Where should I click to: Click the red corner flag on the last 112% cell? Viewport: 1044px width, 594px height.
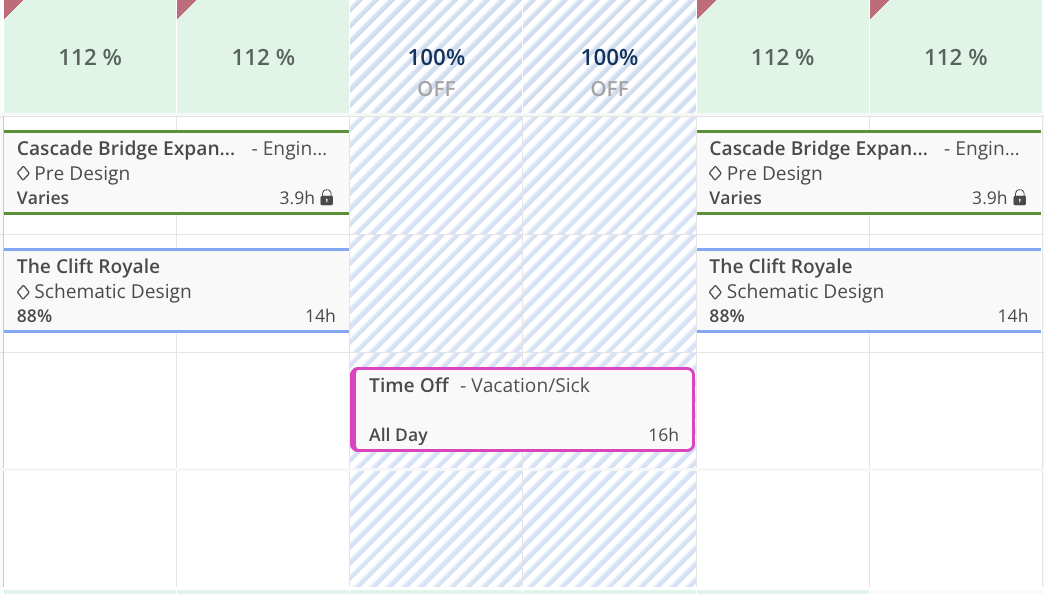coord(877,7)
